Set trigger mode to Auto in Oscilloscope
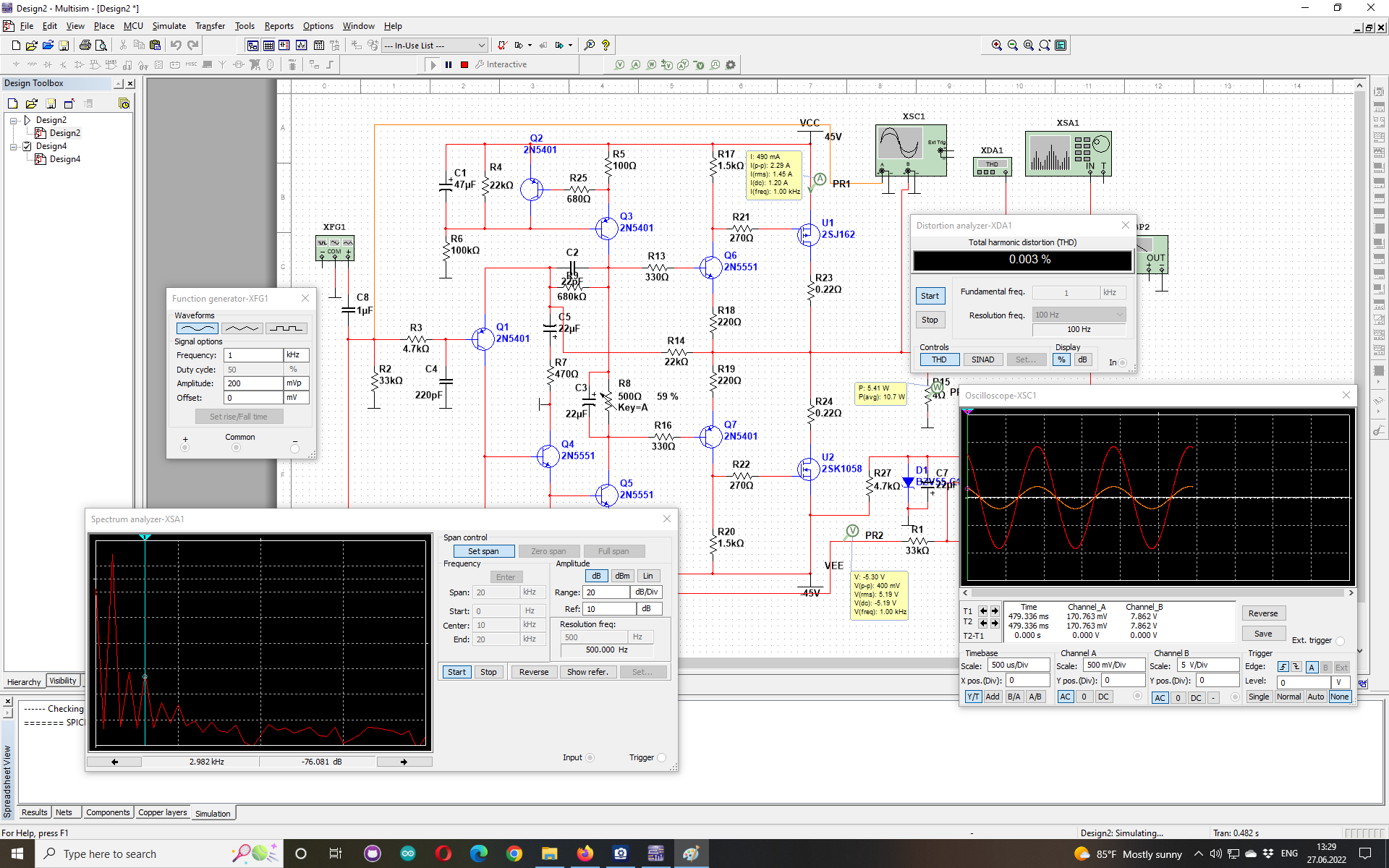1389x868 pixels. (1316, 697)
